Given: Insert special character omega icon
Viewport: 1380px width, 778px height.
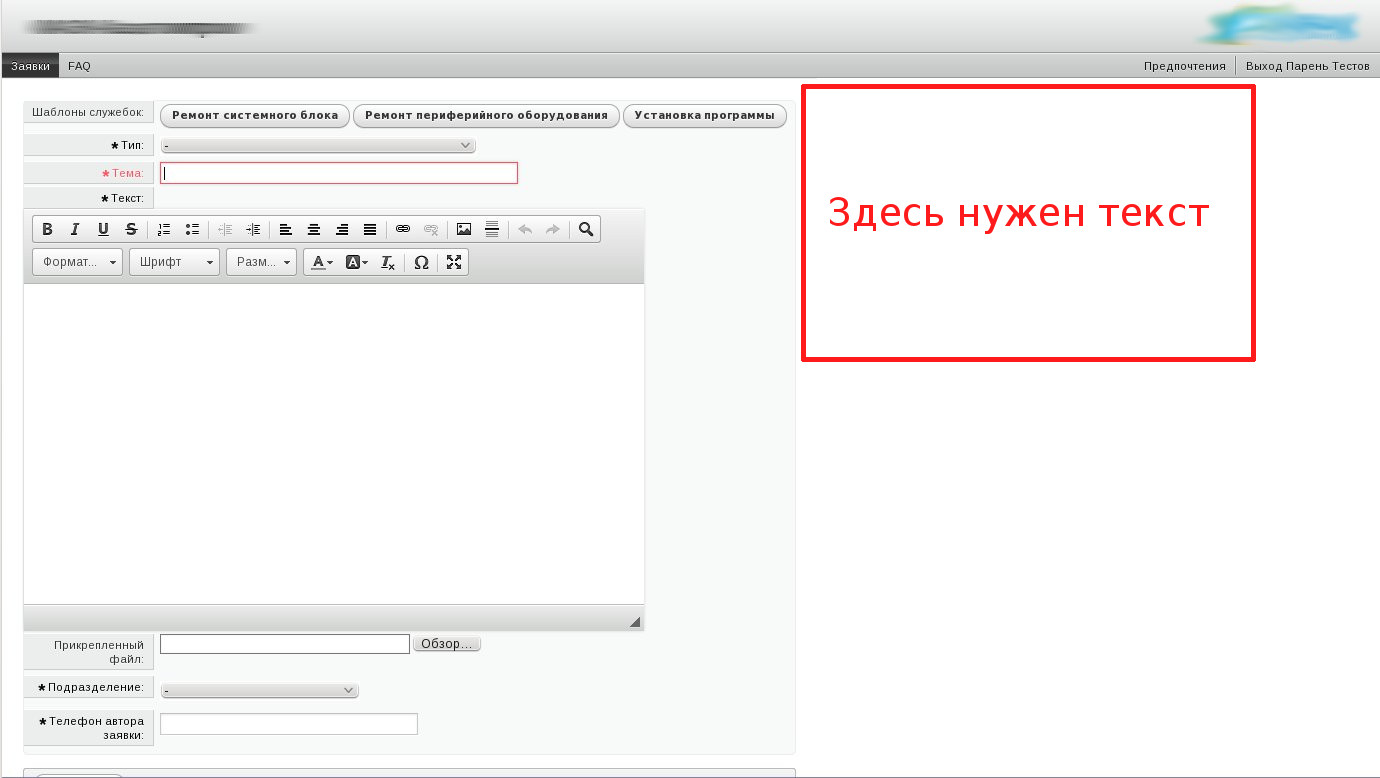Looking at the screenshot, I should point(421,262).
